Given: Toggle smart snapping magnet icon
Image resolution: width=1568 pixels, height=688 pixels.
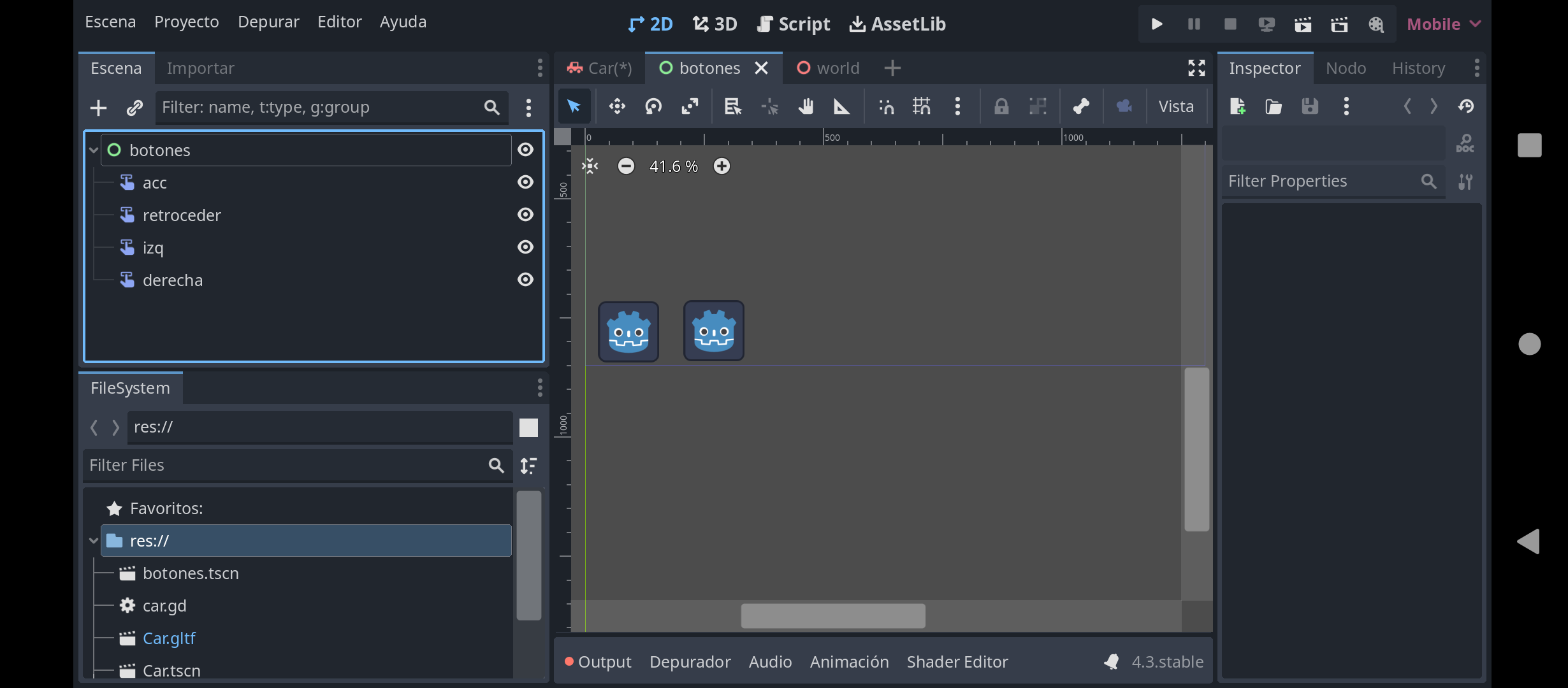Looking at the screenshot, I should 886,106.
